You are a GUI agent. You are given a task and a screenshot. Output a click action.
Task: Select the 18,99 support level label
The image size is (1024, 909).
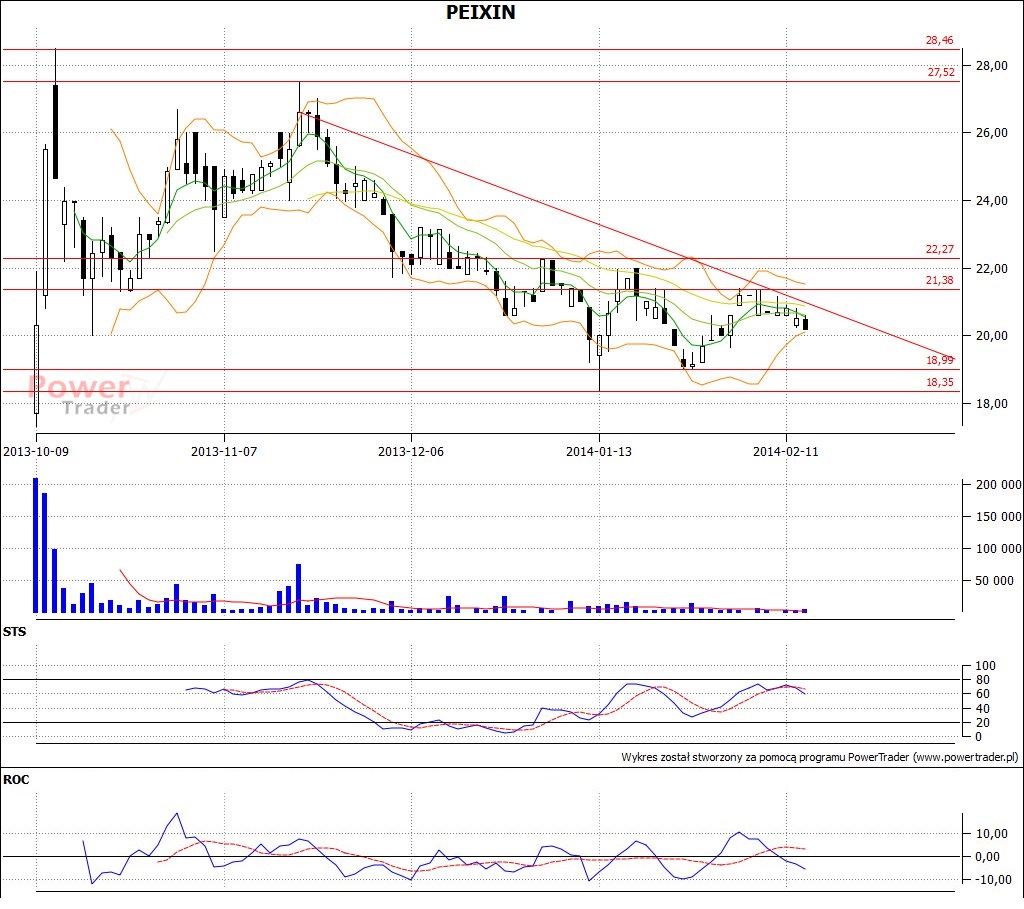[939, 360]
